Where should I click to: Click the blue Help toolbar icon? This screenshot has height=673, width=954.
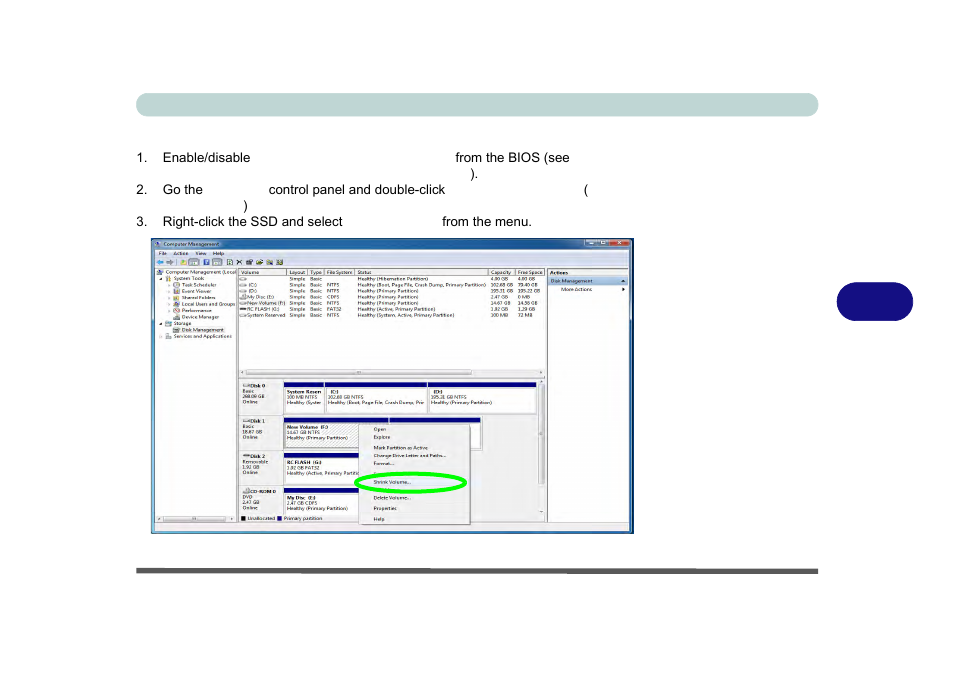pos(206,262)
